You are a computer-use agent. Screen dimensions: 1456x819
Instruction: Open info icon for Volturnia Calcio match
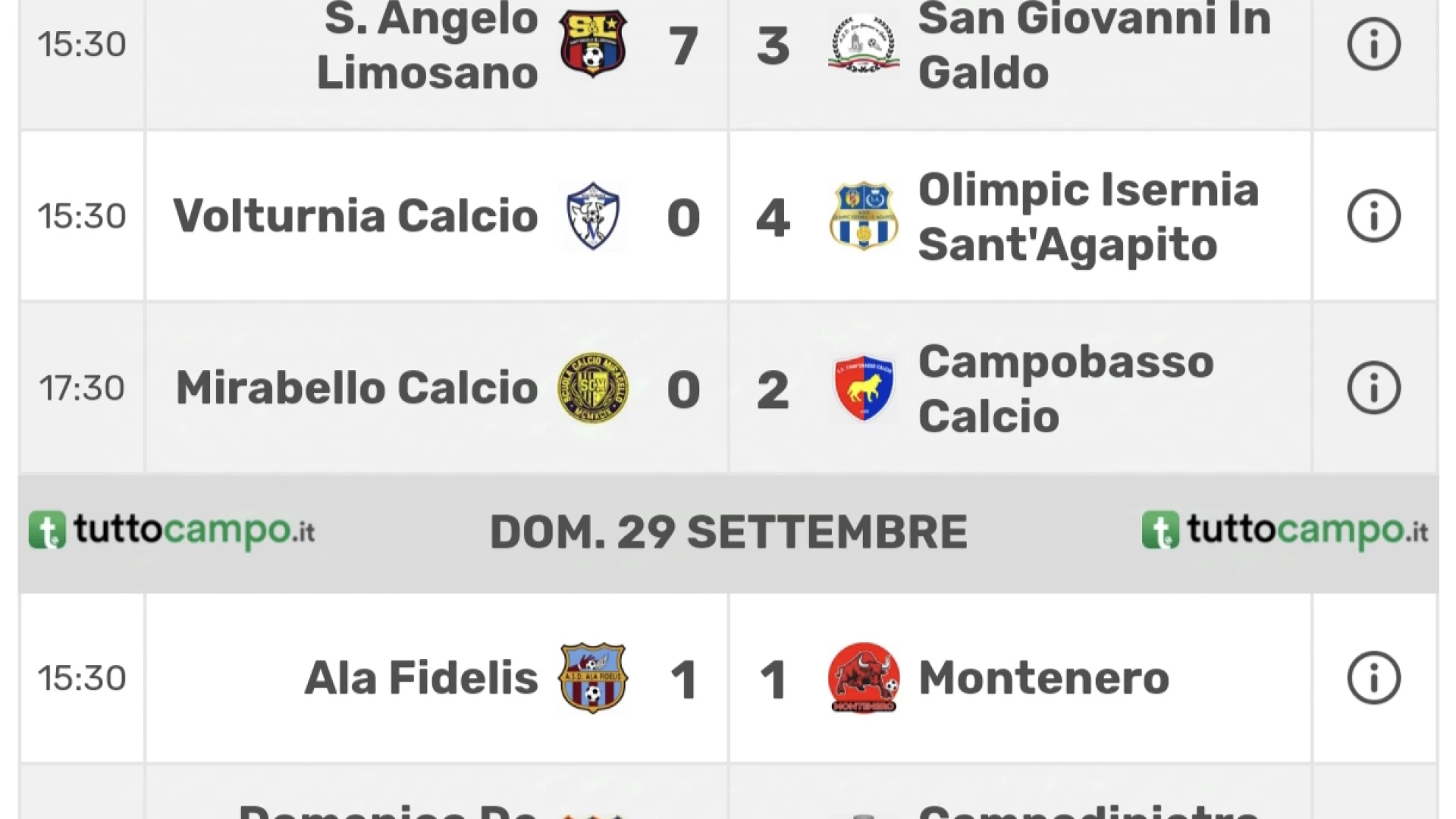(1373, 216)
